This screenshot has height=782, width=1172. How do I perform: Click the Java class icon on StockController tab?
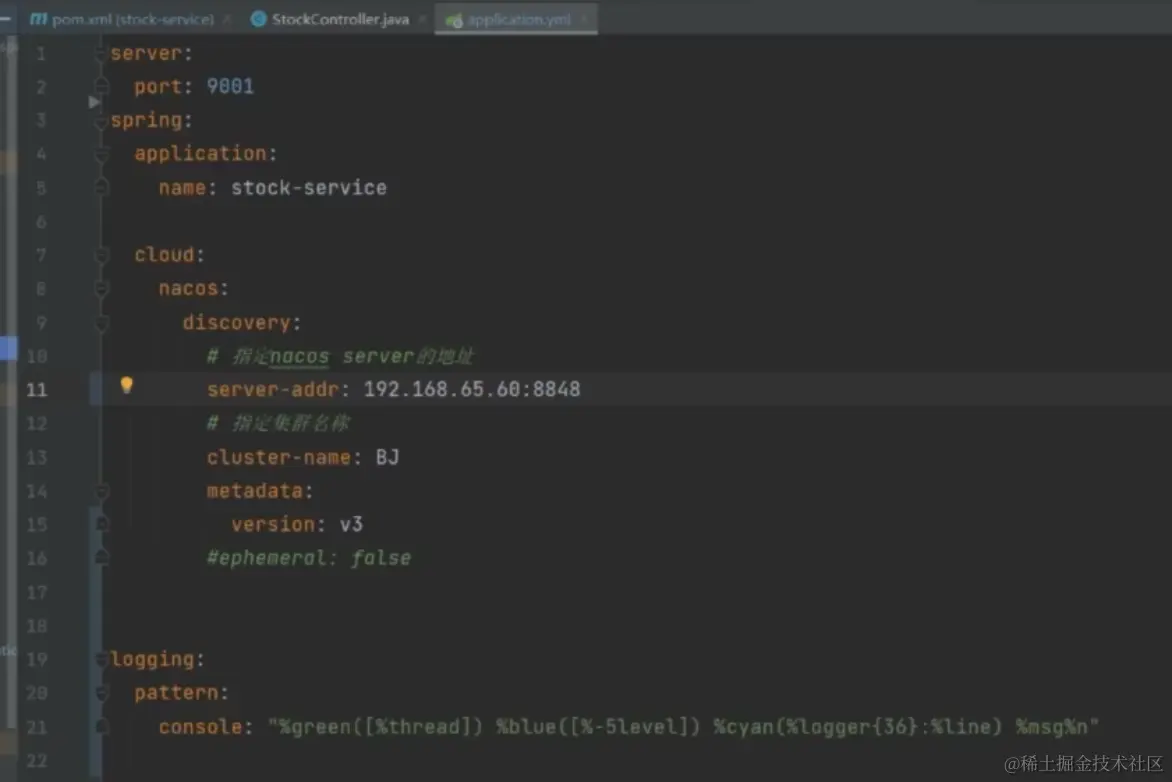coord(259,19)
